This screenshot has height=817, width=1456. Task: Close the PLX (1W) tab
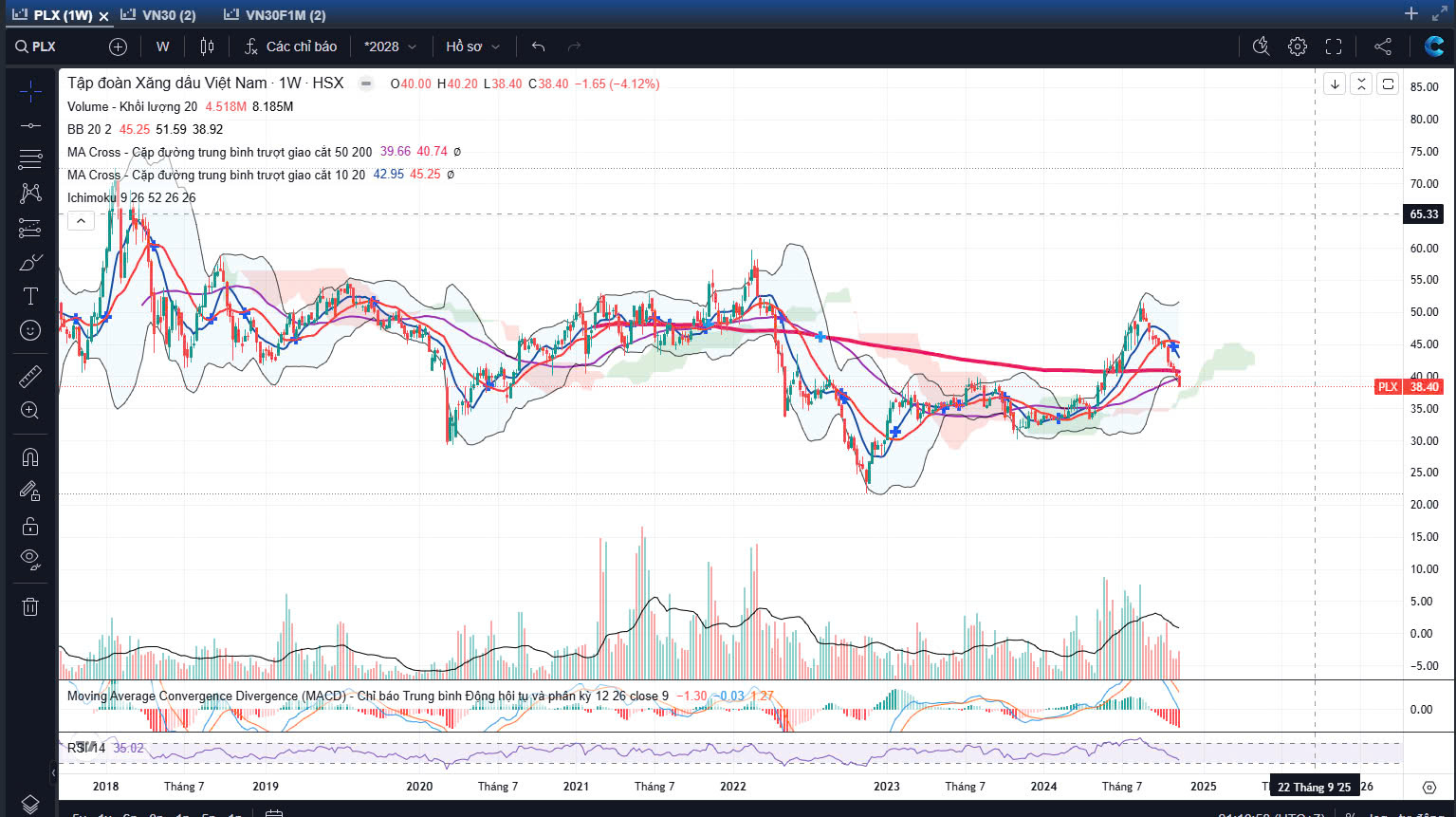tap(103, 16)
